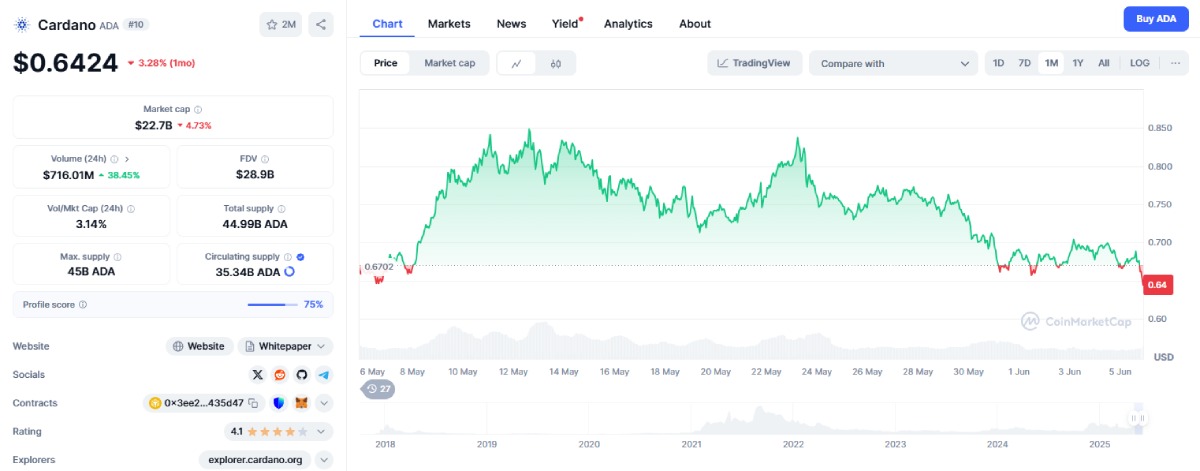The image size is (1200, 471).
Task: Open Total supply info icon
Action: [282, 208]
